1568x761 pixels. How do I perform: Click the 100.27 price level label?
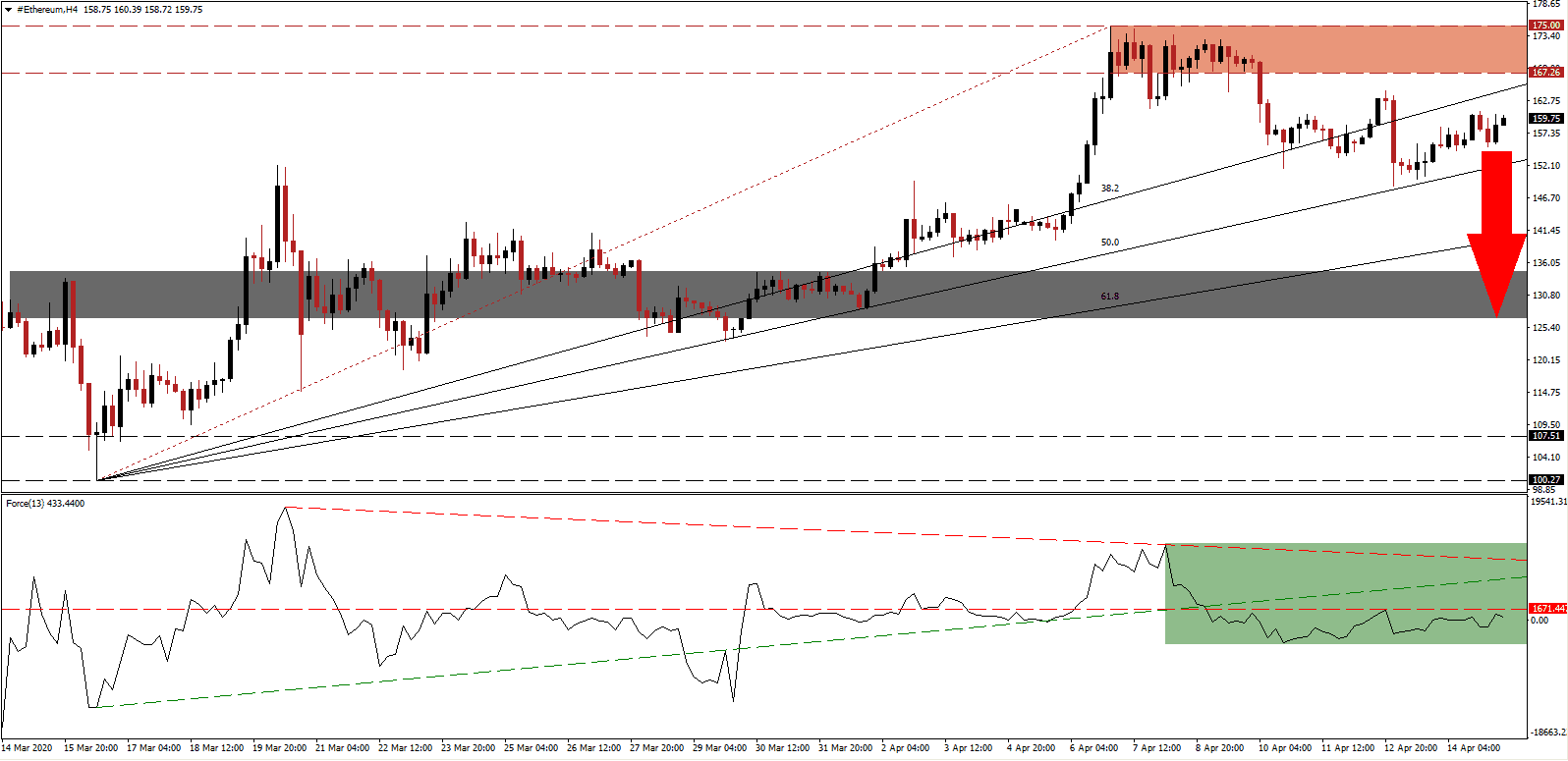coord(1546,480)
